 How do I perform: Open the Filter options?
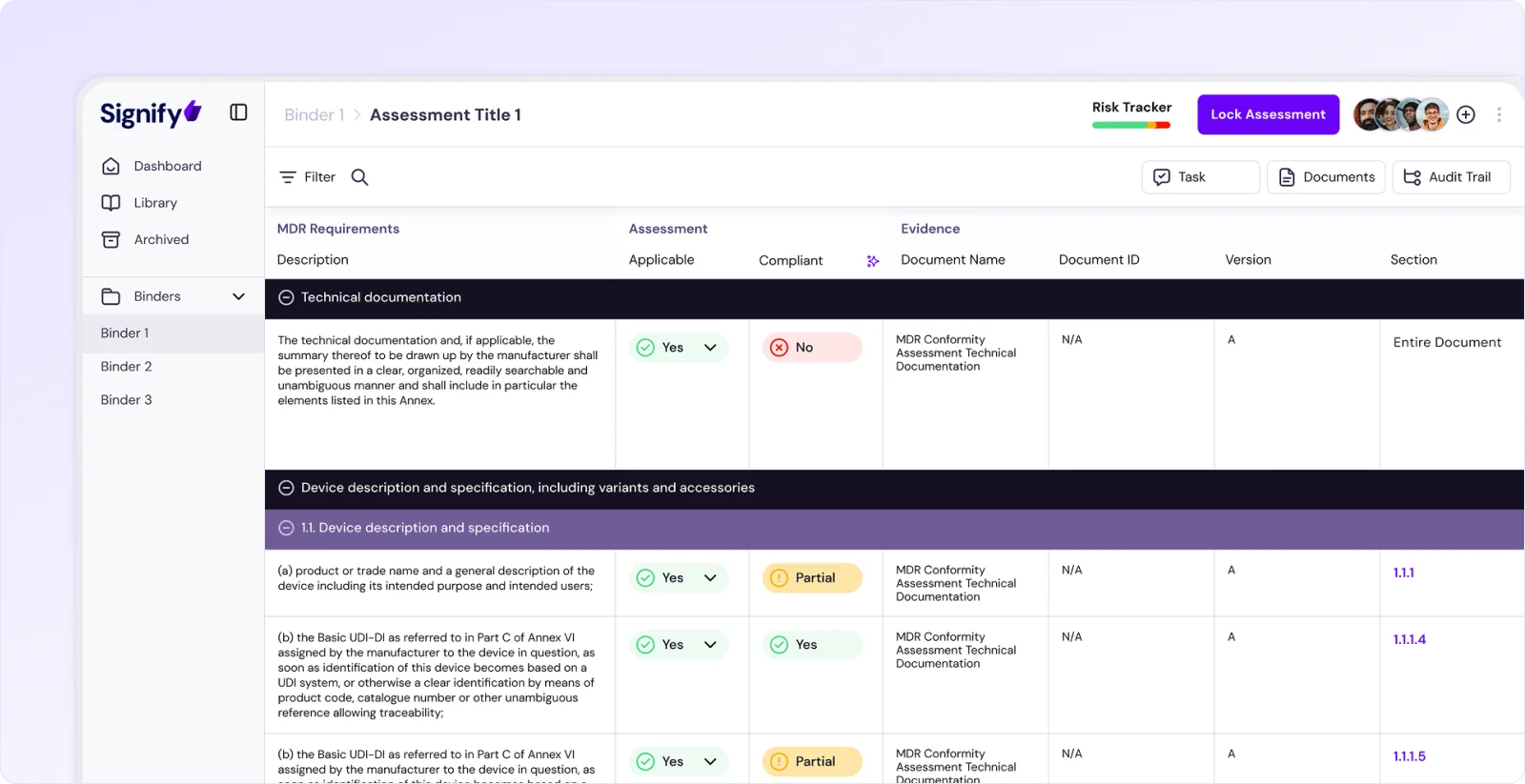307,177
